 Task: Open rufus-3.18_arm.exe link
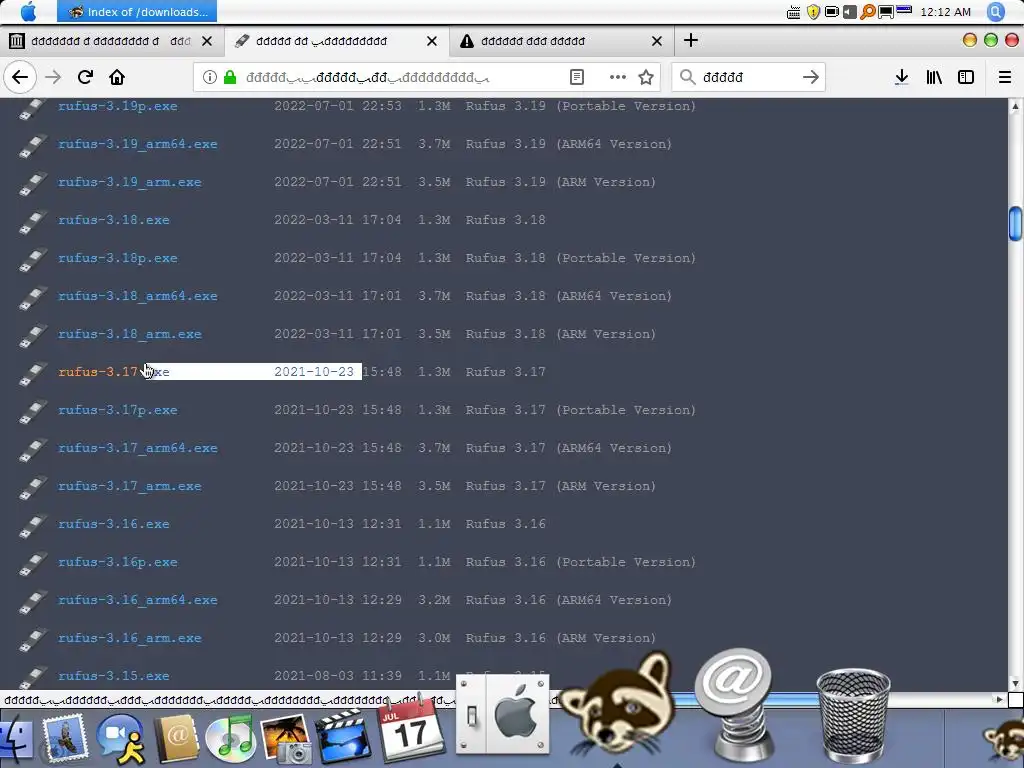[x=130, y=334]
